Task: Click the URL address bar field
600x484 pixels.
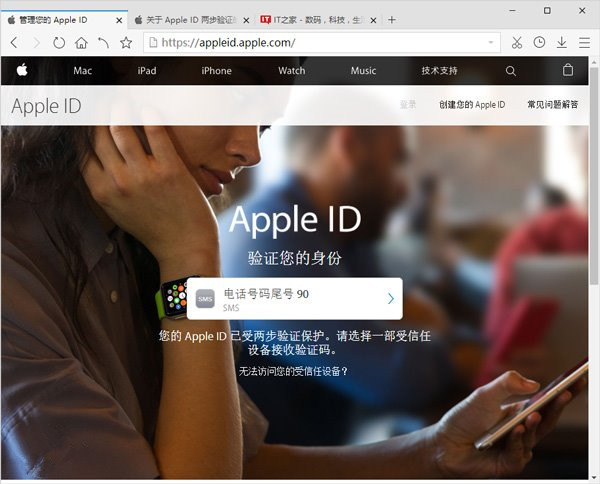Action: point(320,43)
